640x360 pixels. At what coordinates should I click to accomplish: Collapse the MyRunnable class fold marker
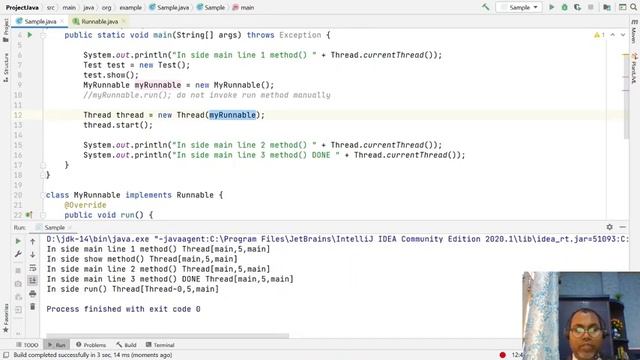(x=43, y=195)
